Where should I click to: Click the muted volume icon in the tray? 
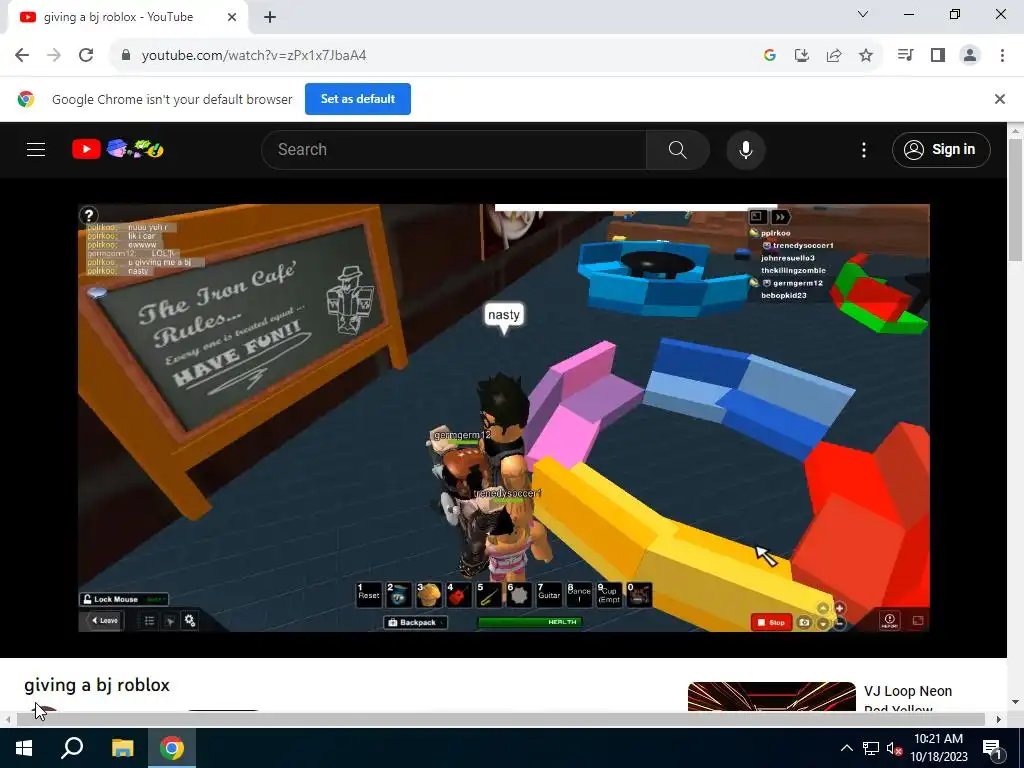pos(894,748)
